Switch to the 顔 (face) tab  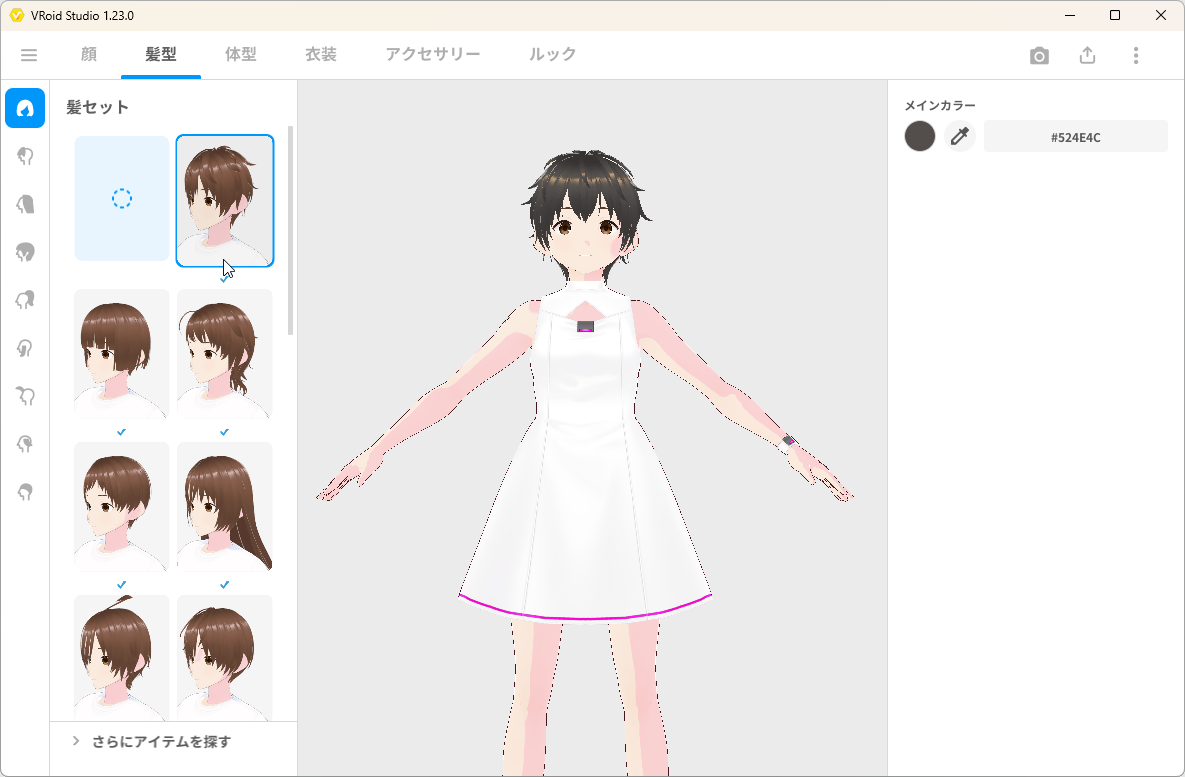coord(88,55)
